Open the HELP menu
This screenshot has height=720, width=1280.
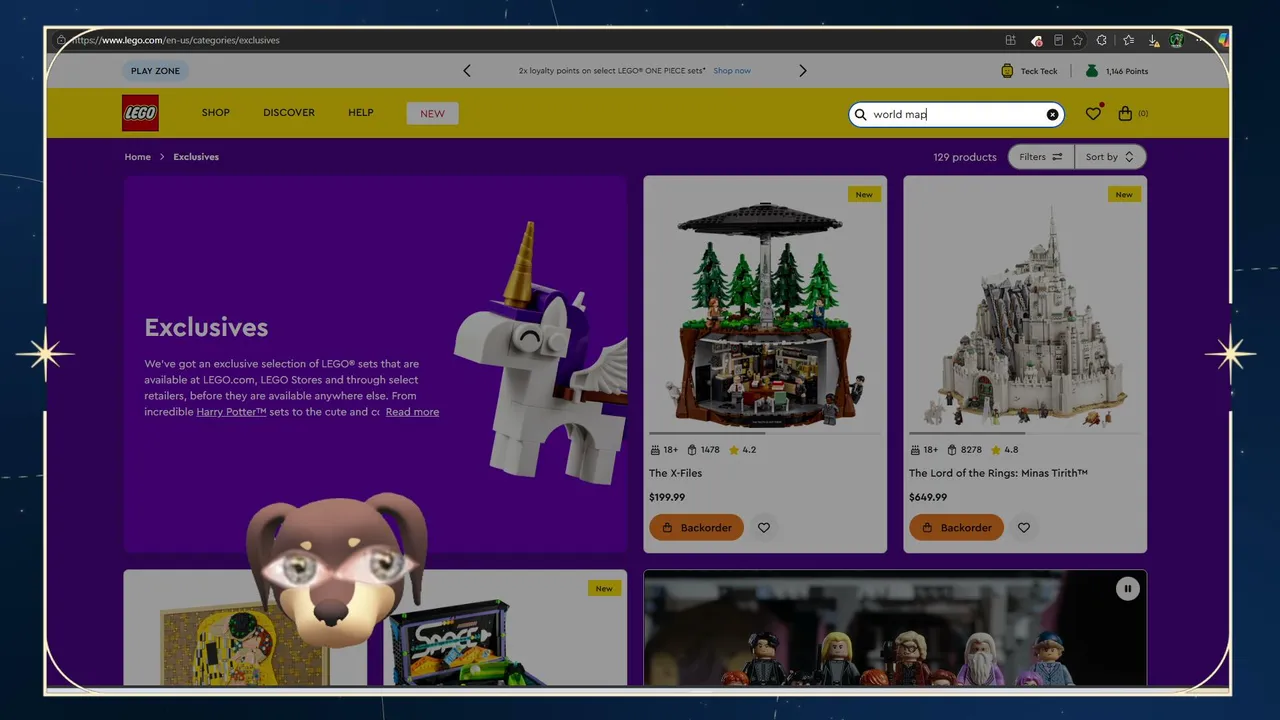pos(361,113)
